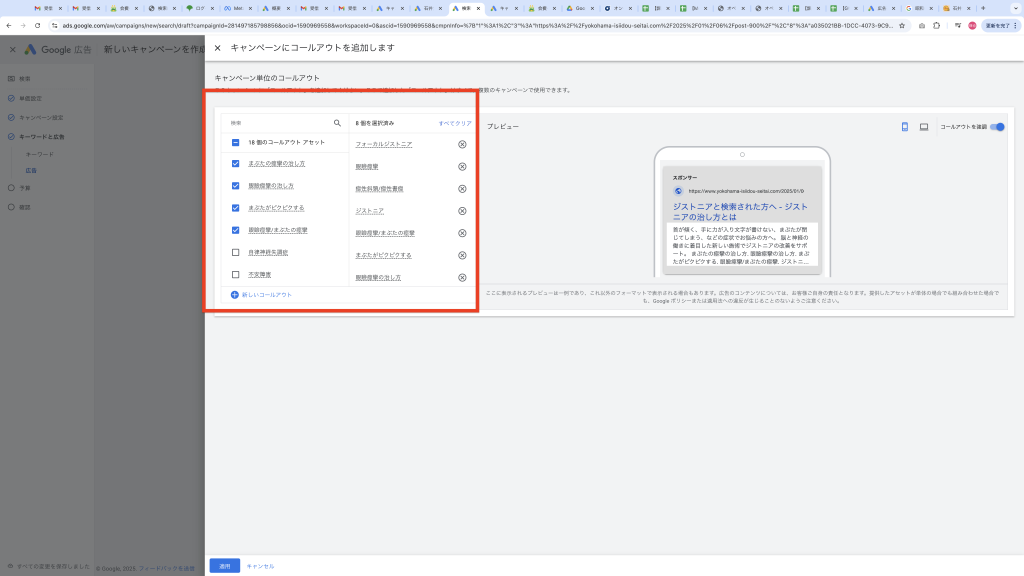Switch preview to mobile device icon
1024x576 pixels.
click(x=904, y=127)
